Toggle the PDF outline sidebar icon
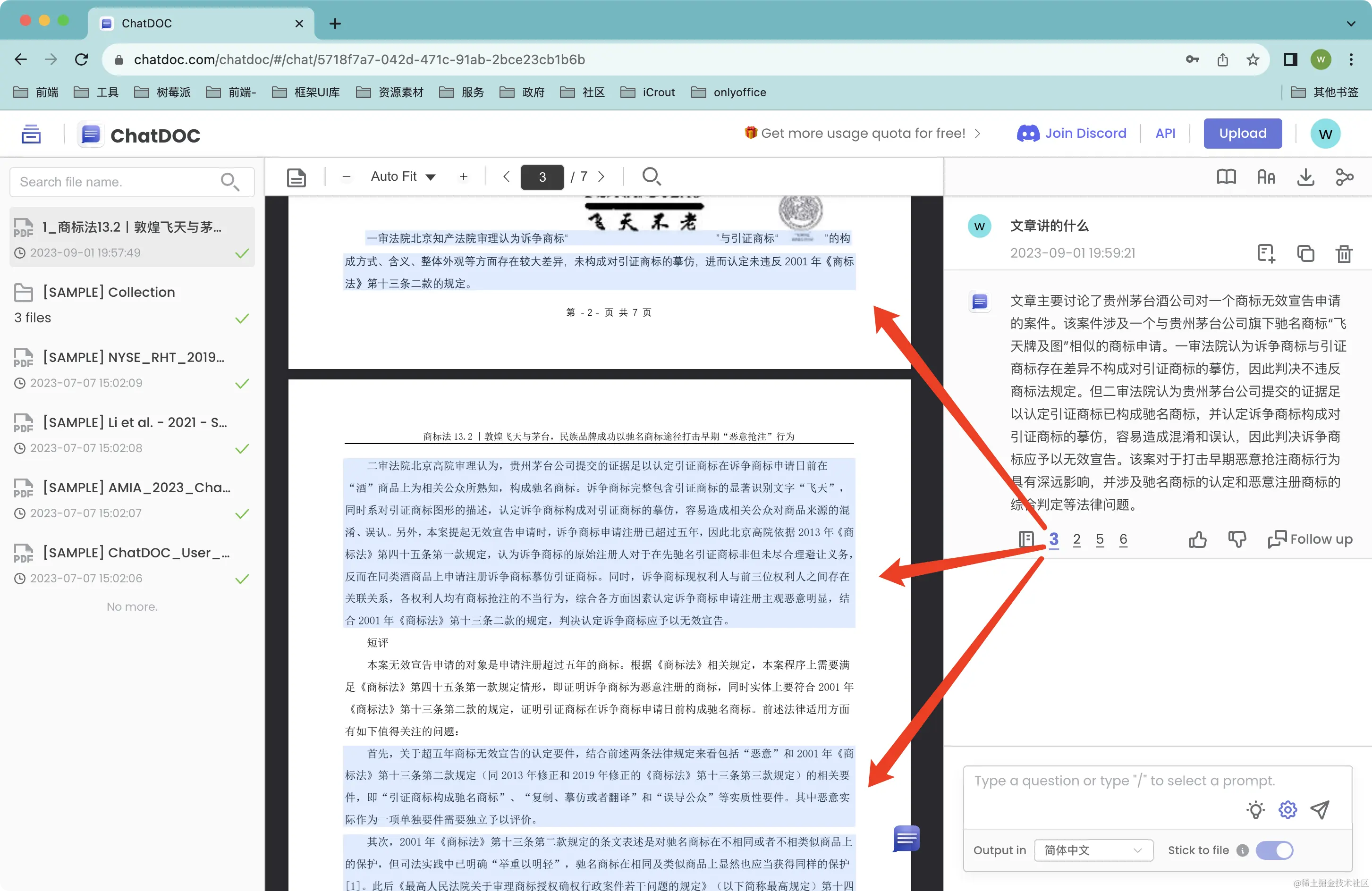1372x891 pixels. [296, 177]
